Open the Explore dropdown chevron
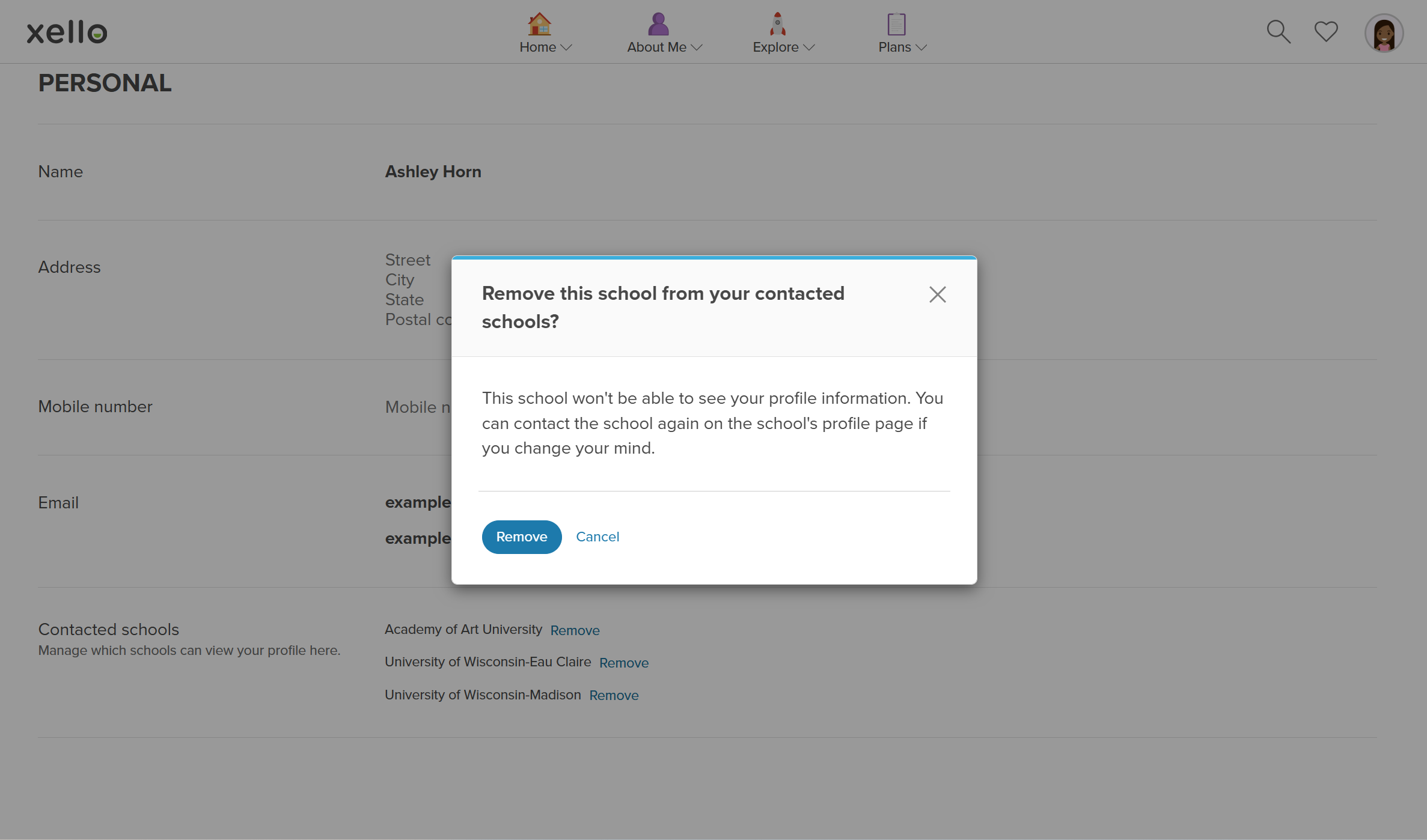1427x840 pixels. coord(810,47)
